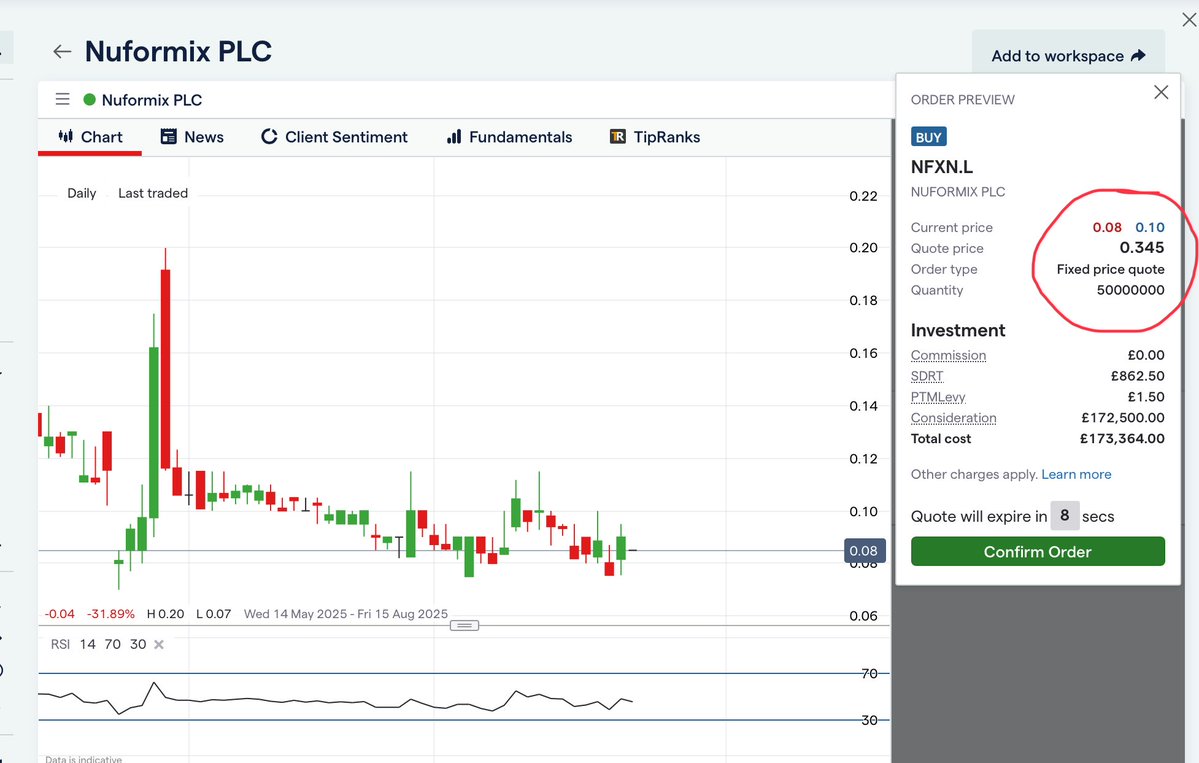Click the quote expiry countdown 8 box
Viewport: 1199px width, 763px height.
coord(1064,516)
